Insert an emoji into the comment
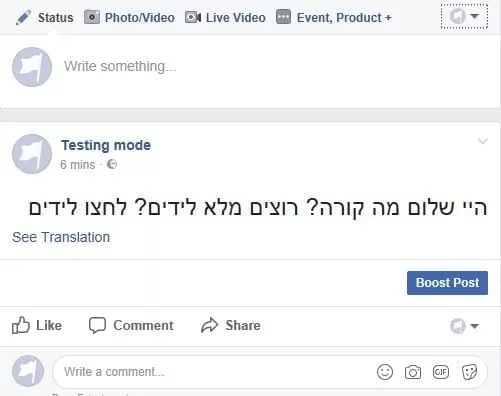Image resolution: width=501 pixels, height=396 pixels. pyautogui.click(x=385, y=372)
